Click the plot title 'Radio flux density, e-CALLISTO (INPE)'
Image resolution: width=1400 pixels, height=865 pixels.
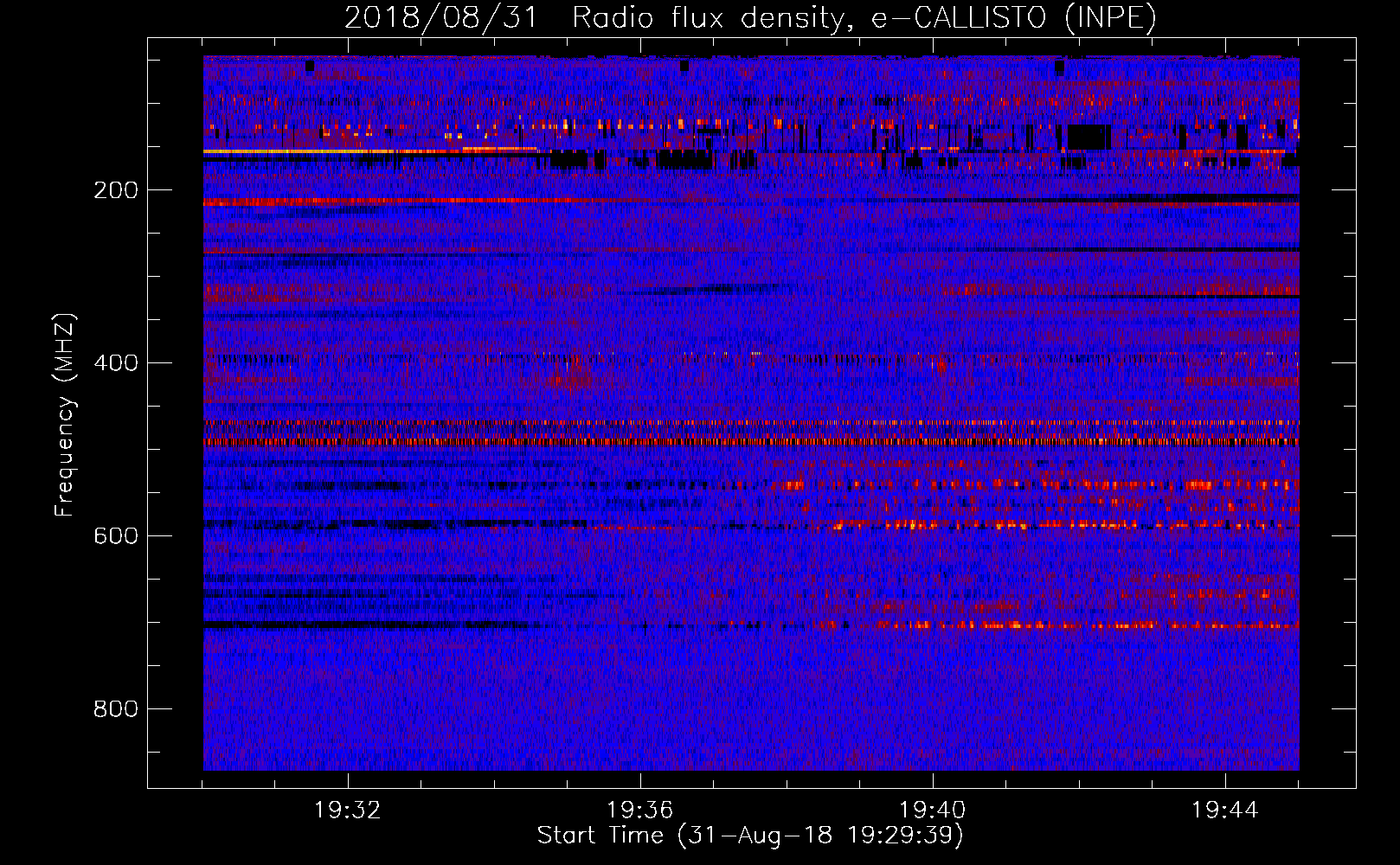(x=864, y=18)
